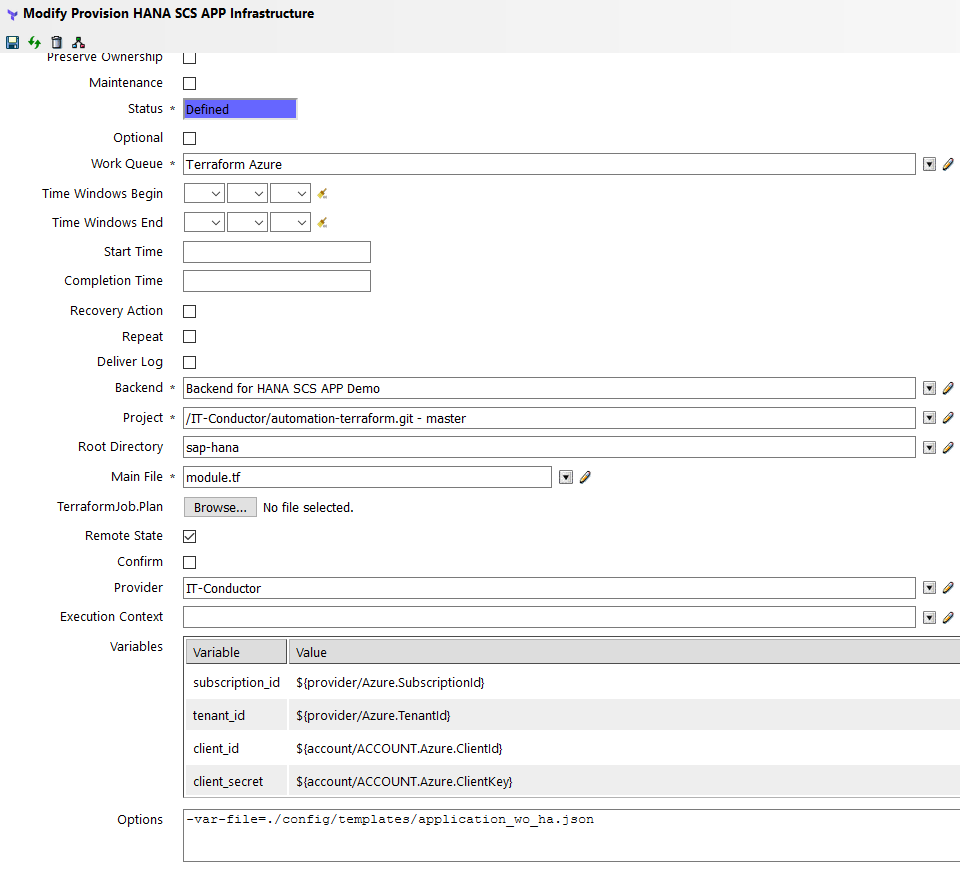Click the ${account/ACCOUNT.Azure.ClientKey} value
Viewport: 960px width, 869px height.
(x=404, y=781)
